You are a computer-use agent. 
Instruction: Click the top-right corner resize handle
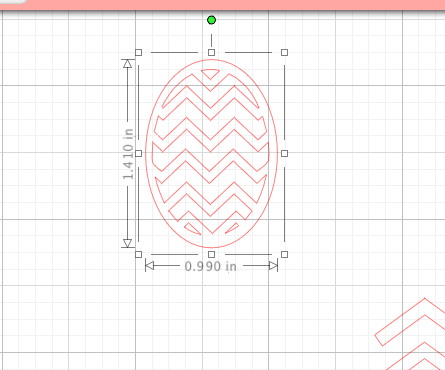pos(284,52)
